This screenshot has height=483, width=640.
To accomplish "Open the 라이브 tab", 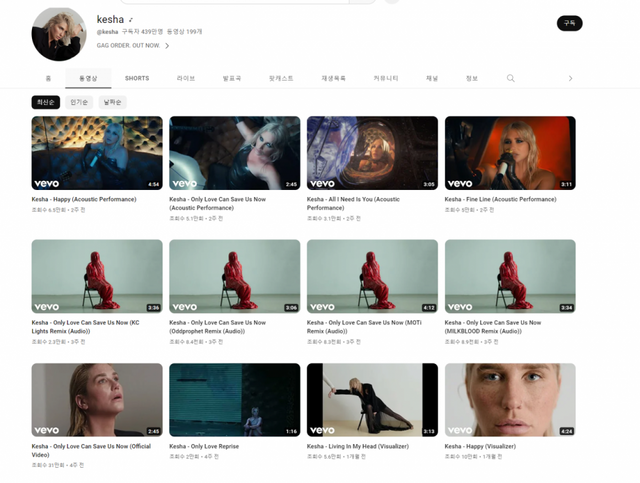I will click(x=186, y=78).
